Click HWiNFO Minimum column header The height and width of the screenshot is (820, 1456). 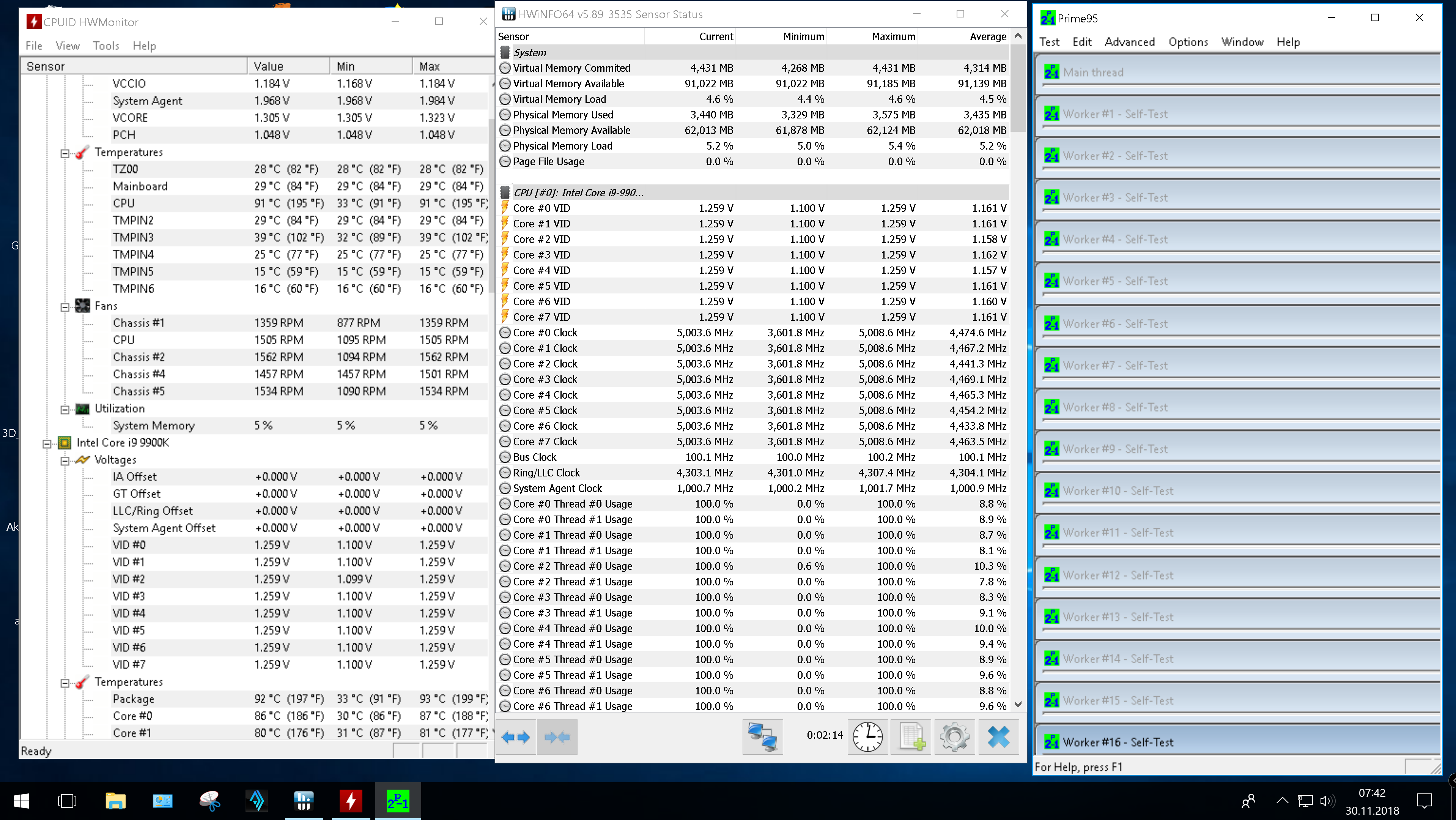click(x=781, y=36)
